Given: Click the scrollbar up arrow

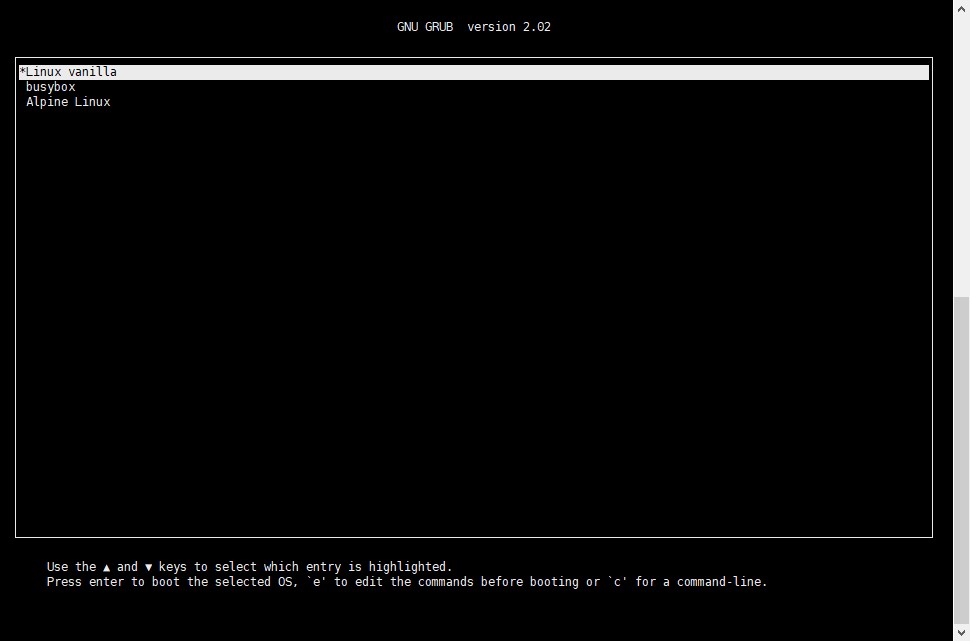Looking at the screenshot, I should [961, 8].
